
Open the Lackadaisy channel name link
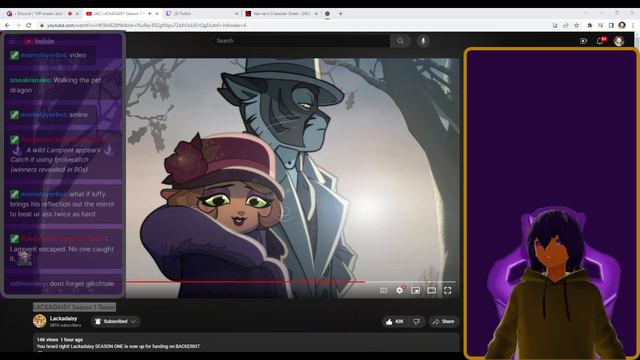pyautogui.click(x=63, y=318)
